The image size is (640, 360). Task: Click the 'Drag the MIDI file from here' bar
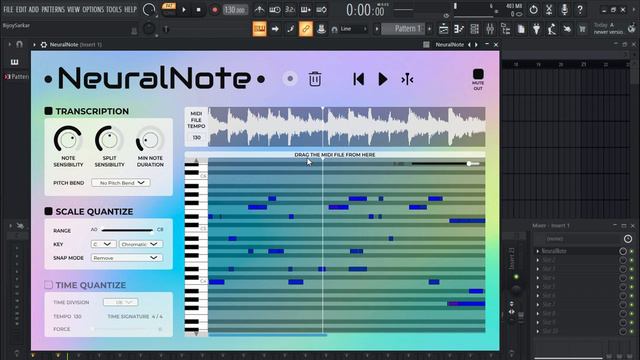pos(335,155)
